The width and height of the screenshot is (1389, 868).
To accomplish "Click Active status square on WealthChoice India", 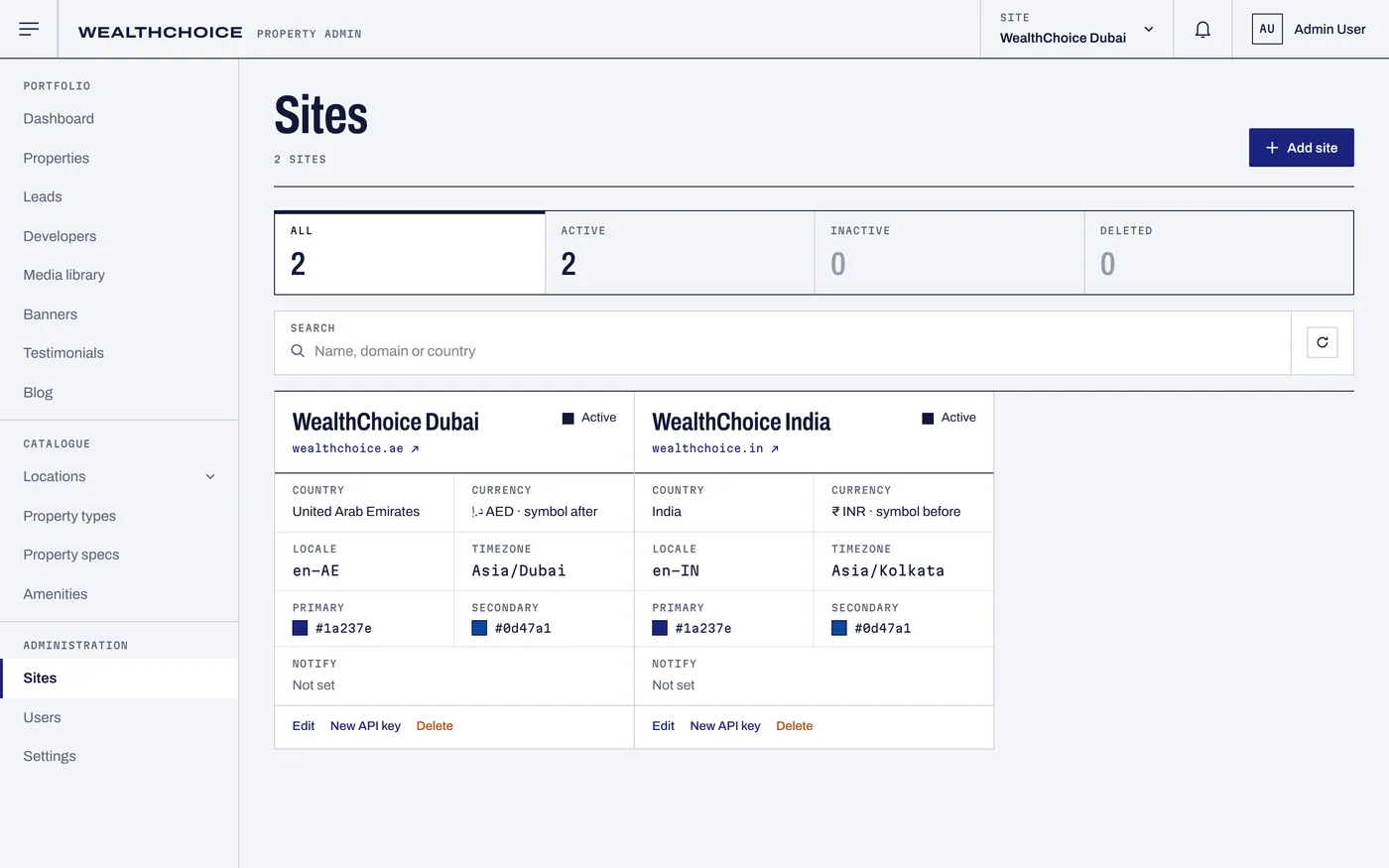I will point(928,419).
